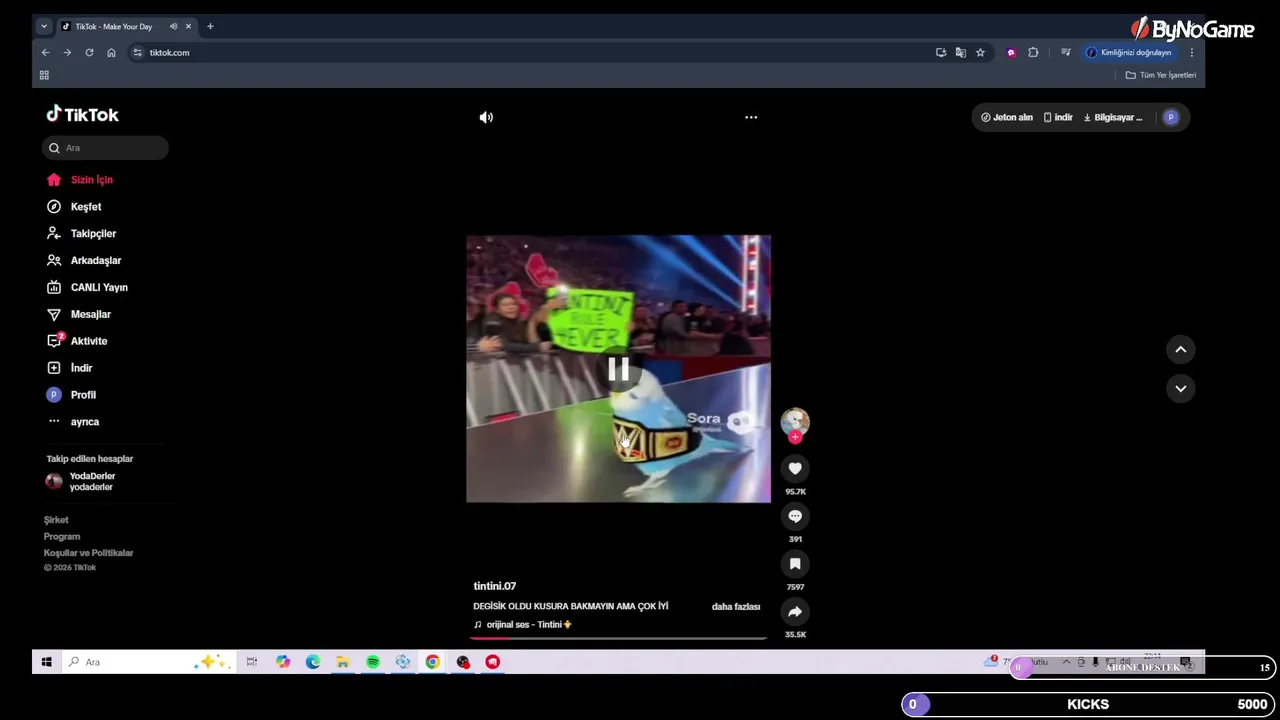The image size is (1280, 720).
Task: Pause the playing TikTok video
Action: click(x=618, y=370)
